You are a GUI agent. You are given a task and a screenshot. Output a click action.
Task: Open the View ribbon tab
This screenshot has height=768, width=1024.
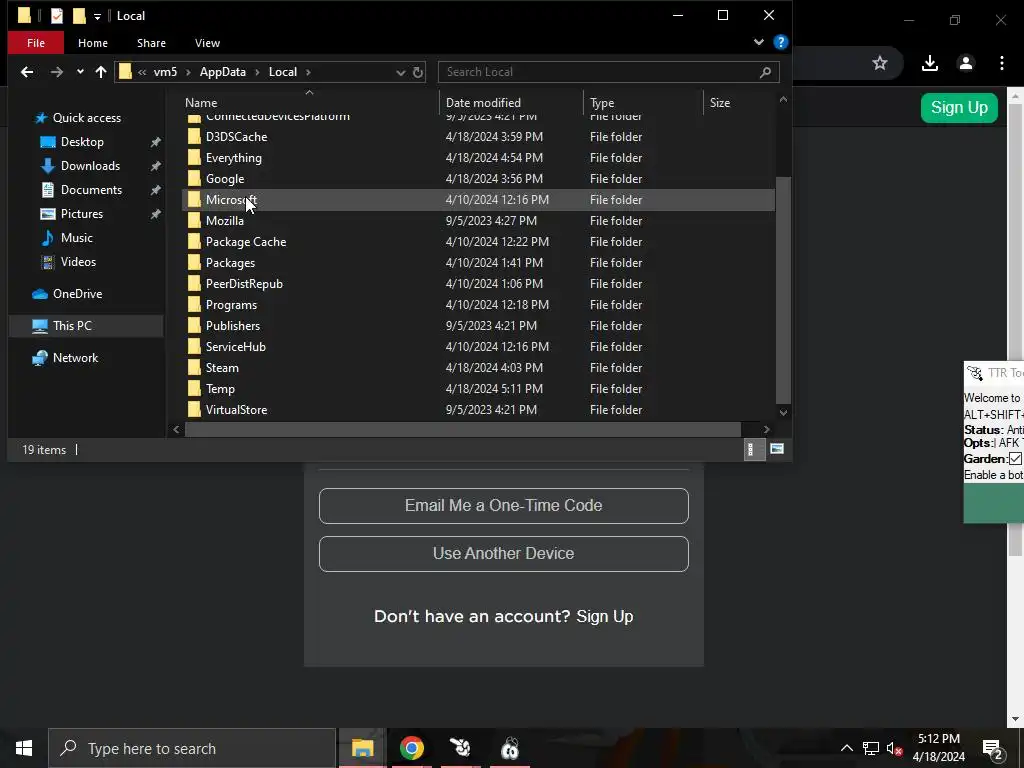pos(207,43)
